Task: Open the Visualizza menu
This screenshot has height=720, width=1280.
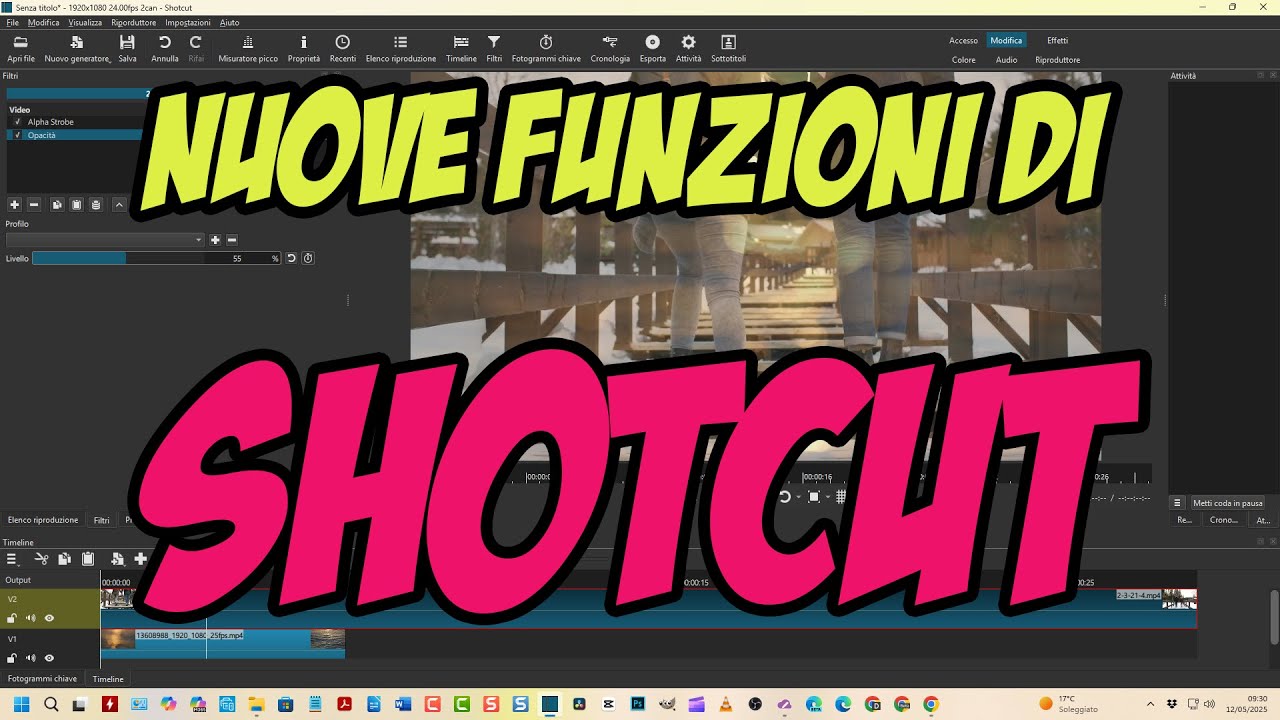Action: pos(85,22)
